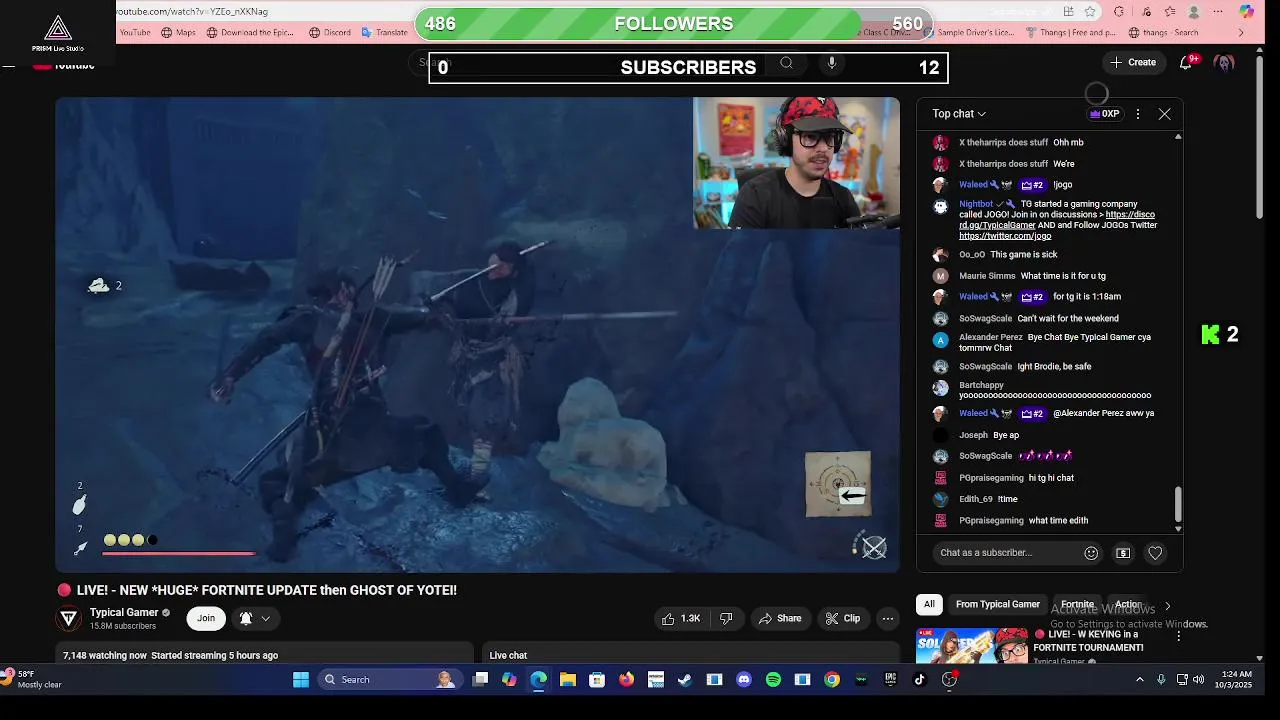Open the Super Chat dollar icon

(1123, 553)
